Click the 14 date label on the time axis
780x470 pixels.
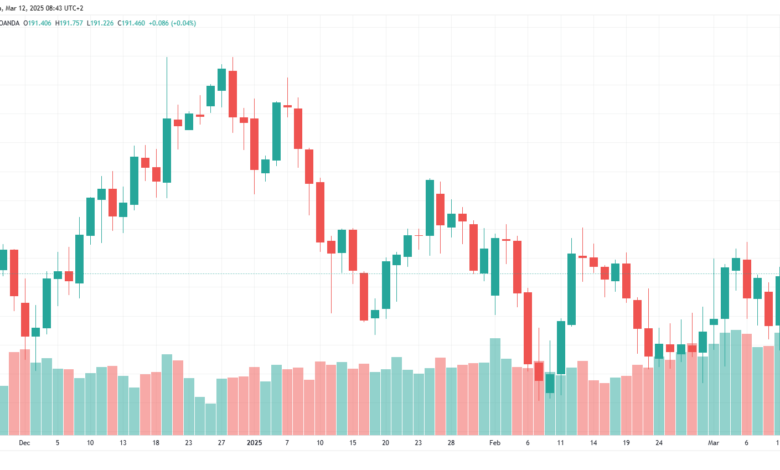(x=593, y=443)
